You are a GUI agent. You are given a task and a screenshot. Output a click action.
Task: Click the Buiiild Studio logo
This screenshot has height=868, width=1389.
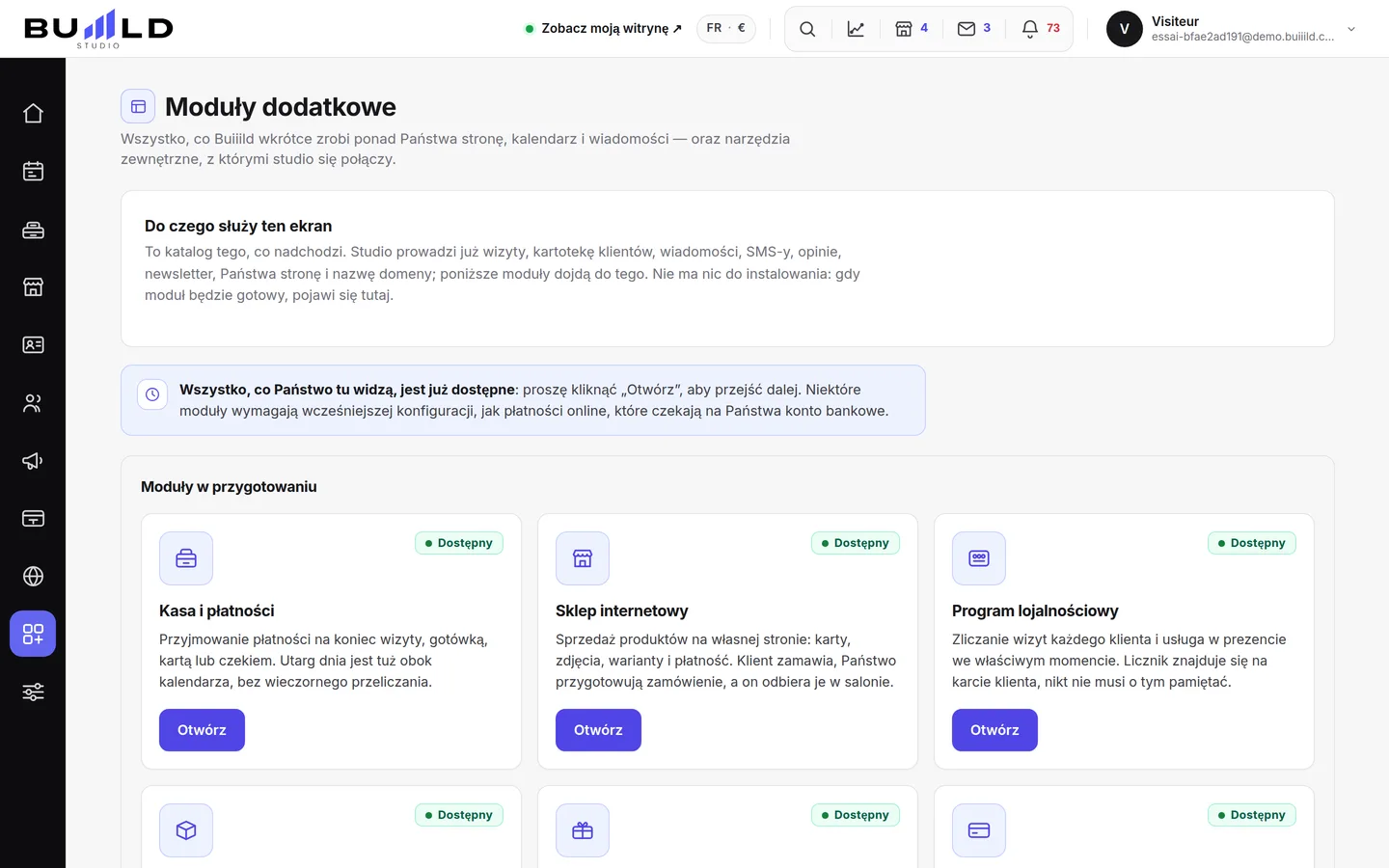(x=98, y=29)
